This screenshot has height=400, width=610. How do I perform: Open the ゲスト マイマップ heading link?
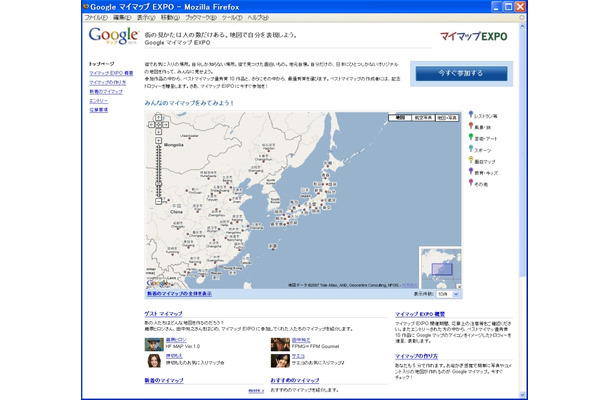point(163,314)
